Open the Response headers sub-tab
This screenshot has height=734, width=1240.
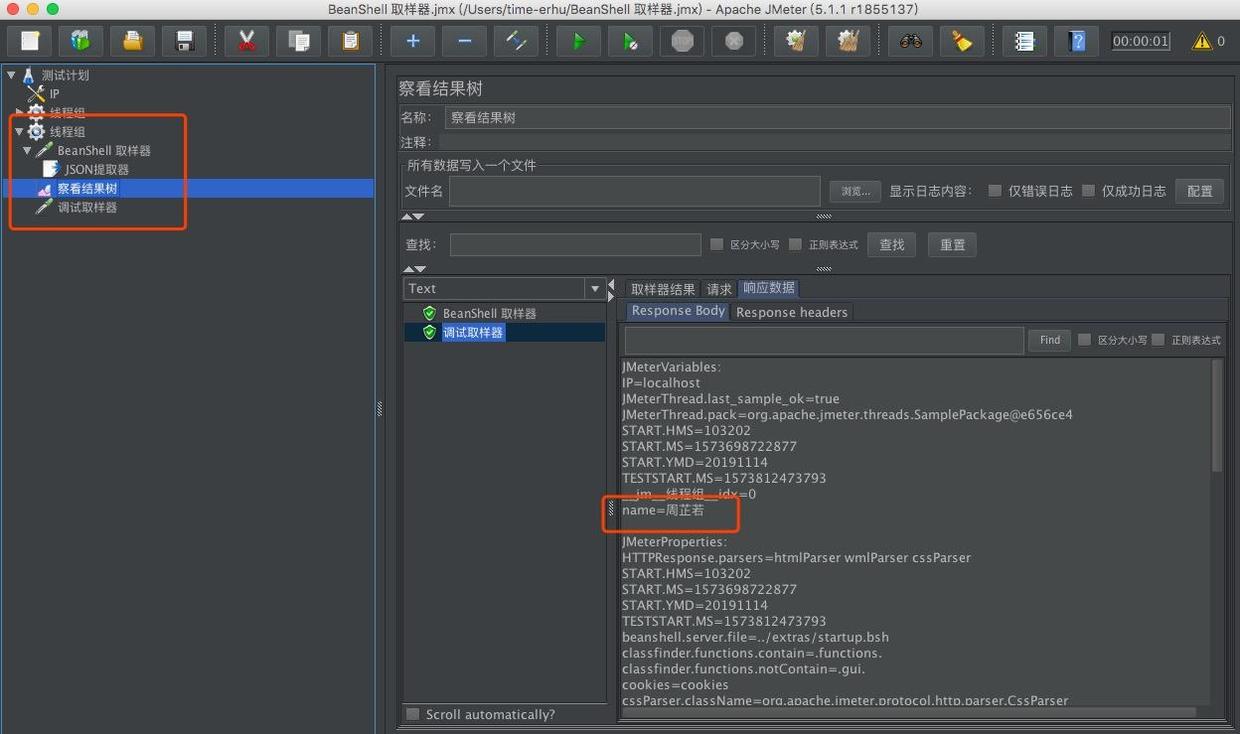point(791,312)
